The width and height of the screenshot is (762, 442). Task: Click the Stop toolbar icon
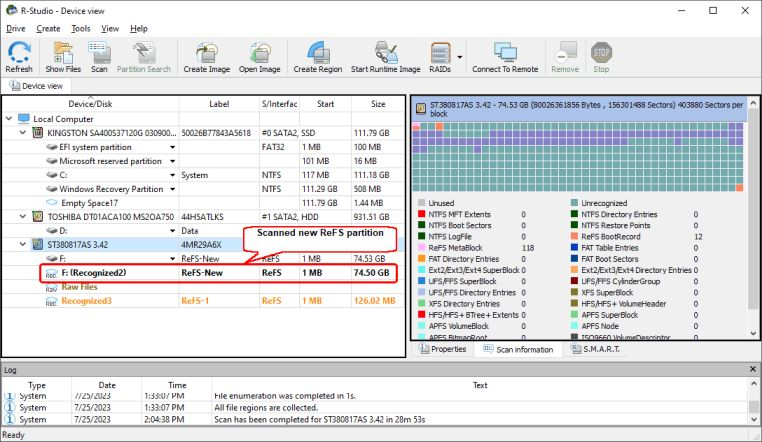(601, 57)
